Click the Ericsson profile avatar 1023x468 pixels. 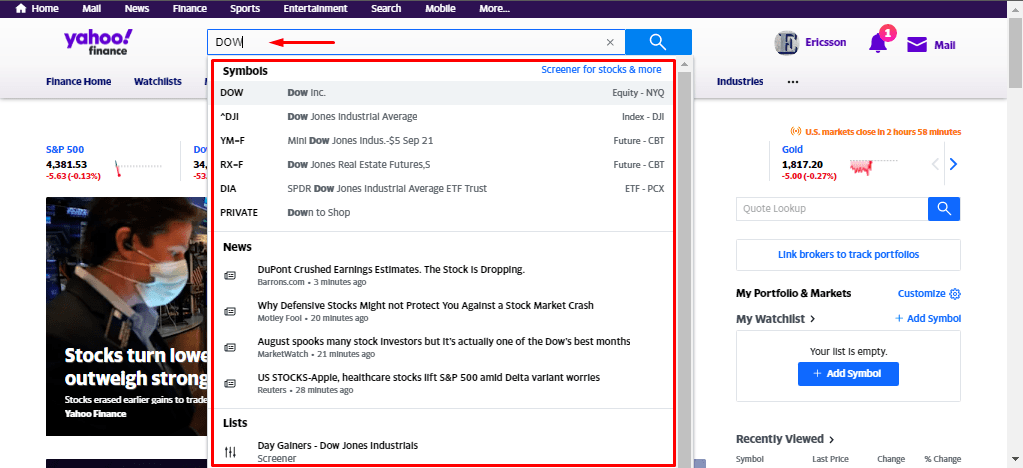[x=787, y=43]
